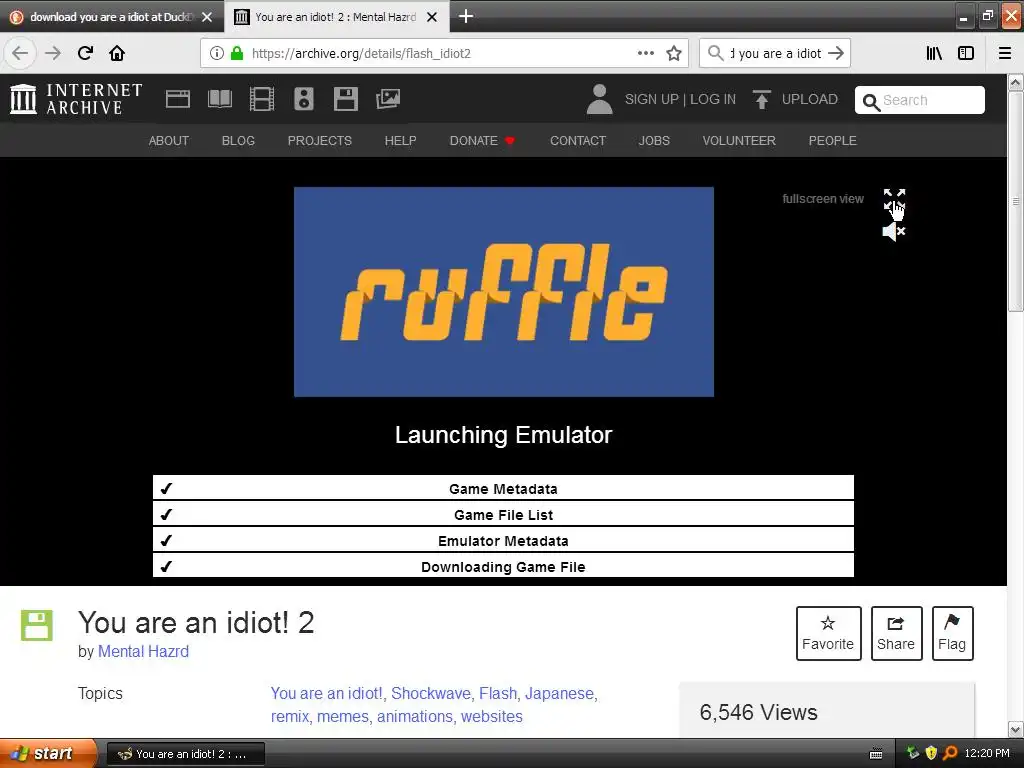Open the PEOPLE menu item
1024x768 pixels.
[x=833, y=140]
